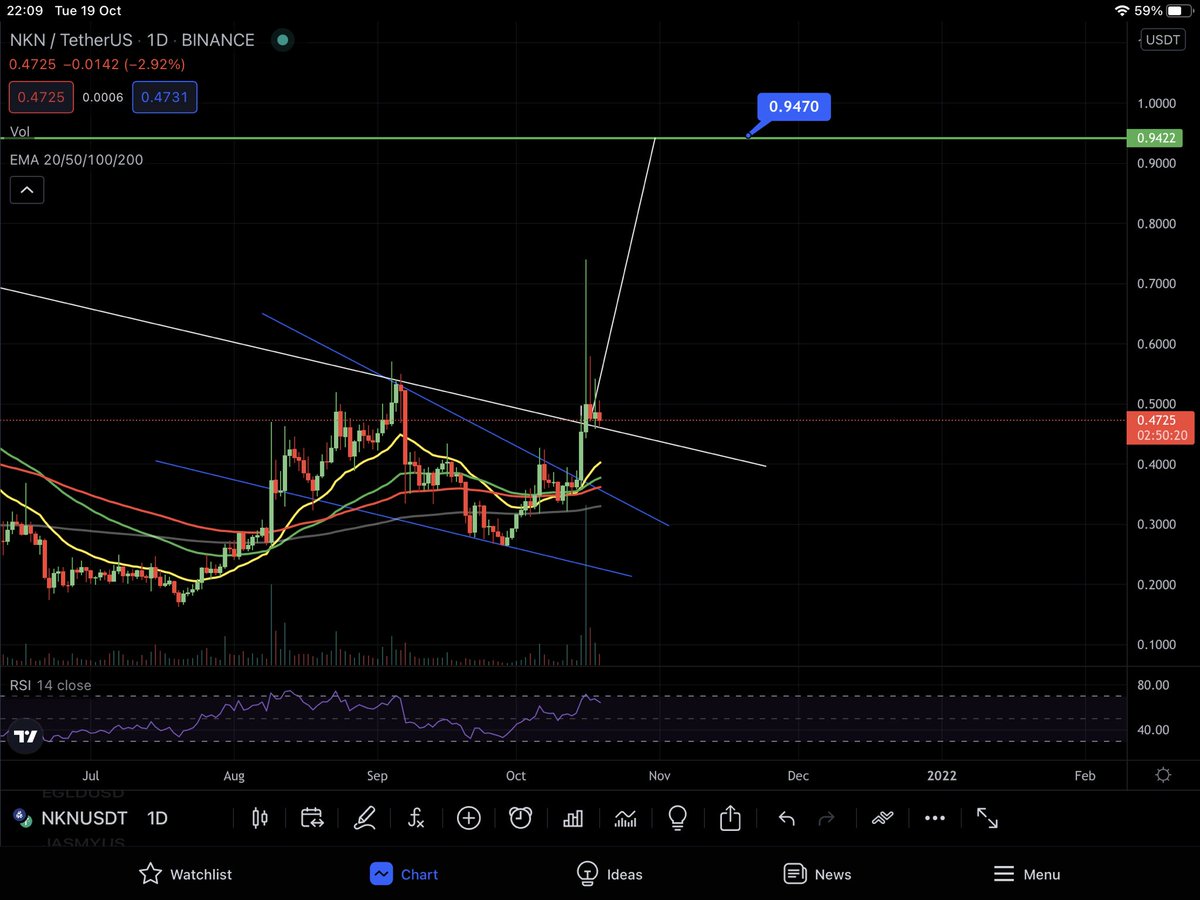Image resolution: width=1200 pixels, height=900 pixels.
Task: Change the 1D interval in bottom toolbar
Action: [157, 818]
